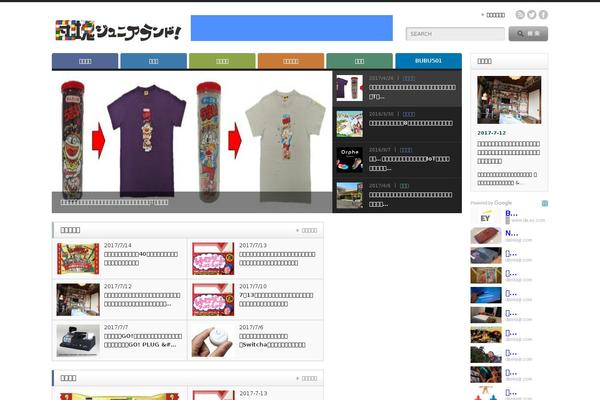Click 'more' link in first section header
The width and height of the screenshot is (600, 400).
coord(307,230)
